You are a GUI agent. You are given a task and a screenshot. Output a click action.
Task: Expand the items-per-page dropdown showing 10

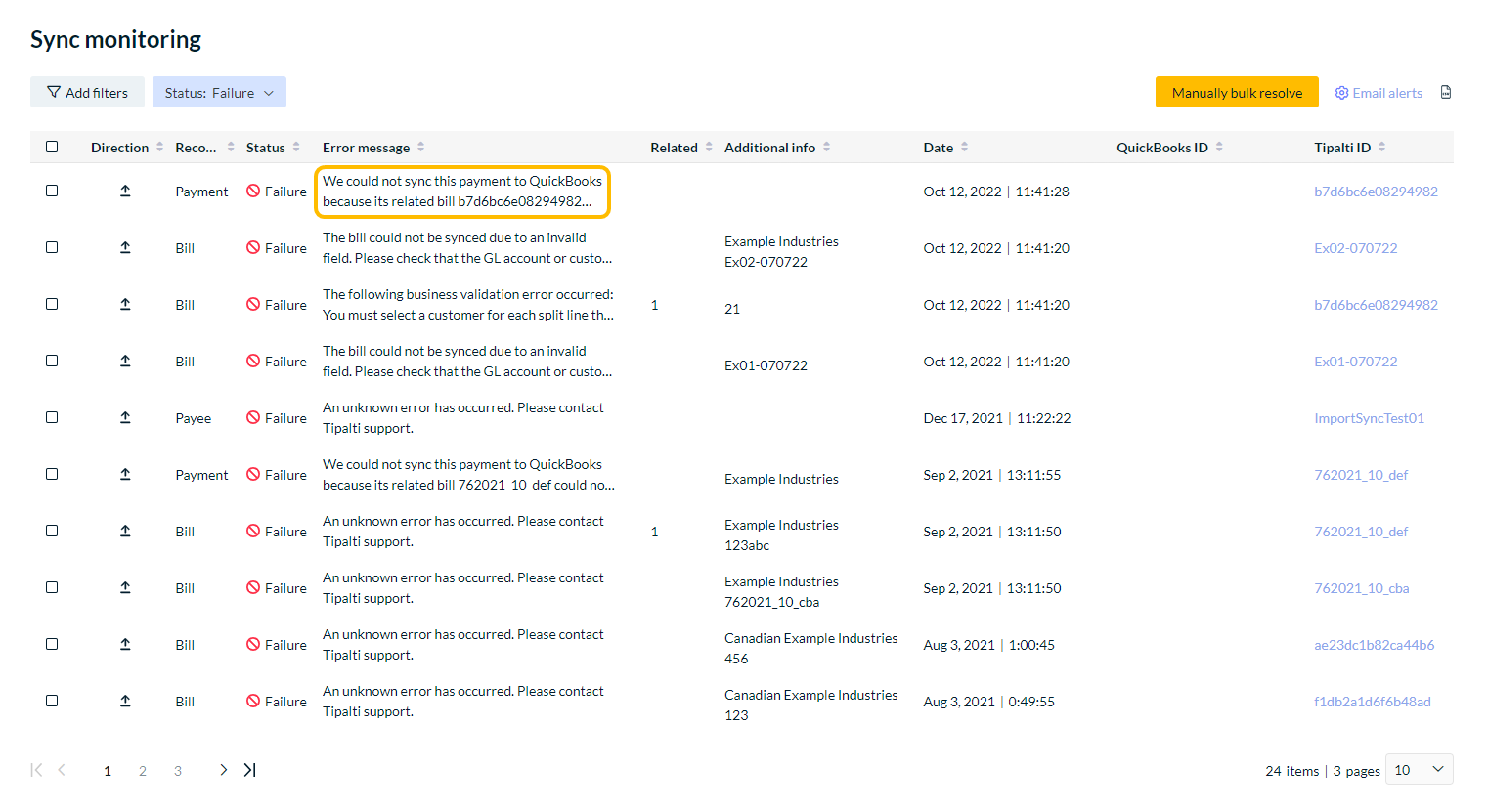click(1419, 770)
